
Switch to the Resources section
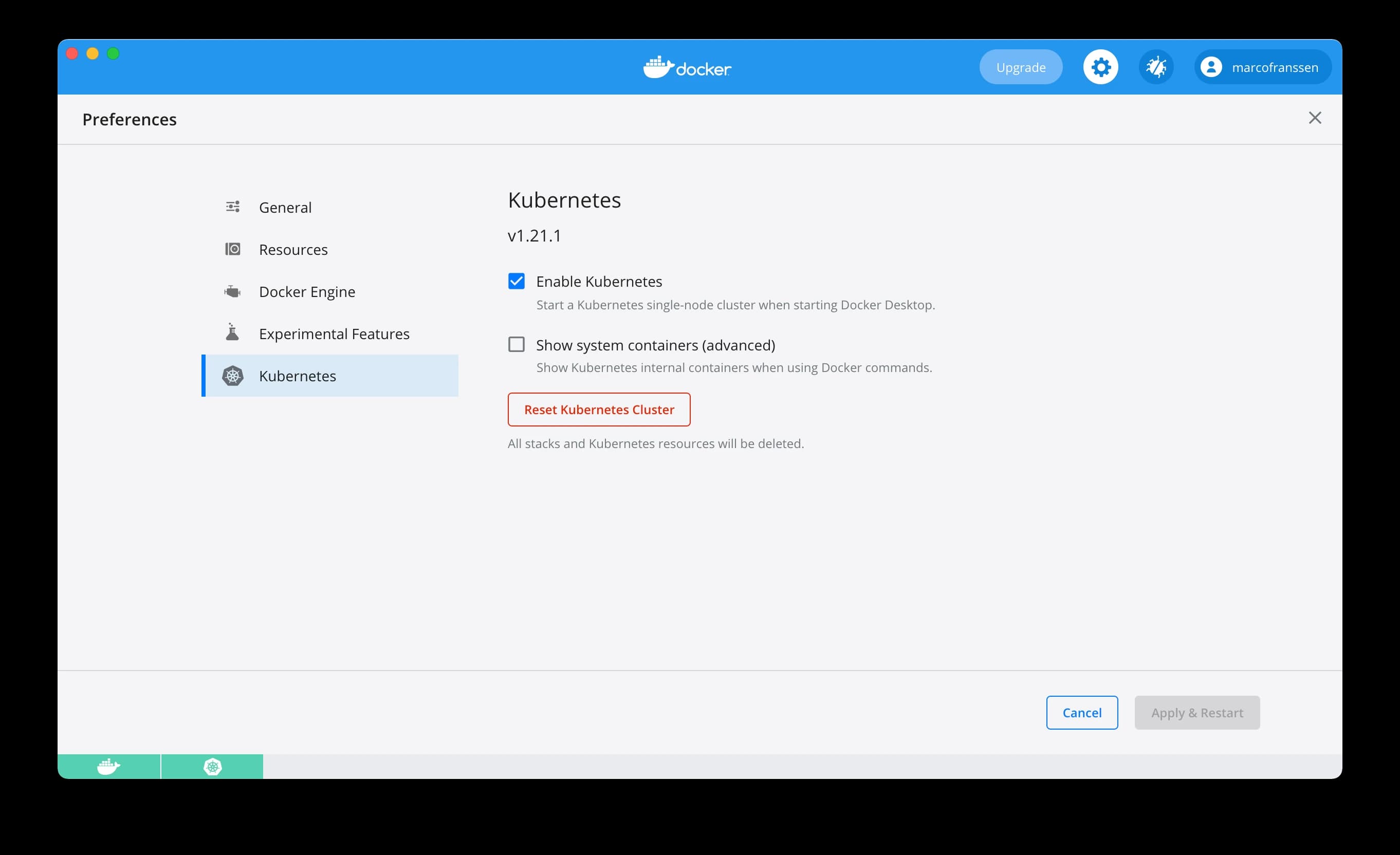click(329, 249)
